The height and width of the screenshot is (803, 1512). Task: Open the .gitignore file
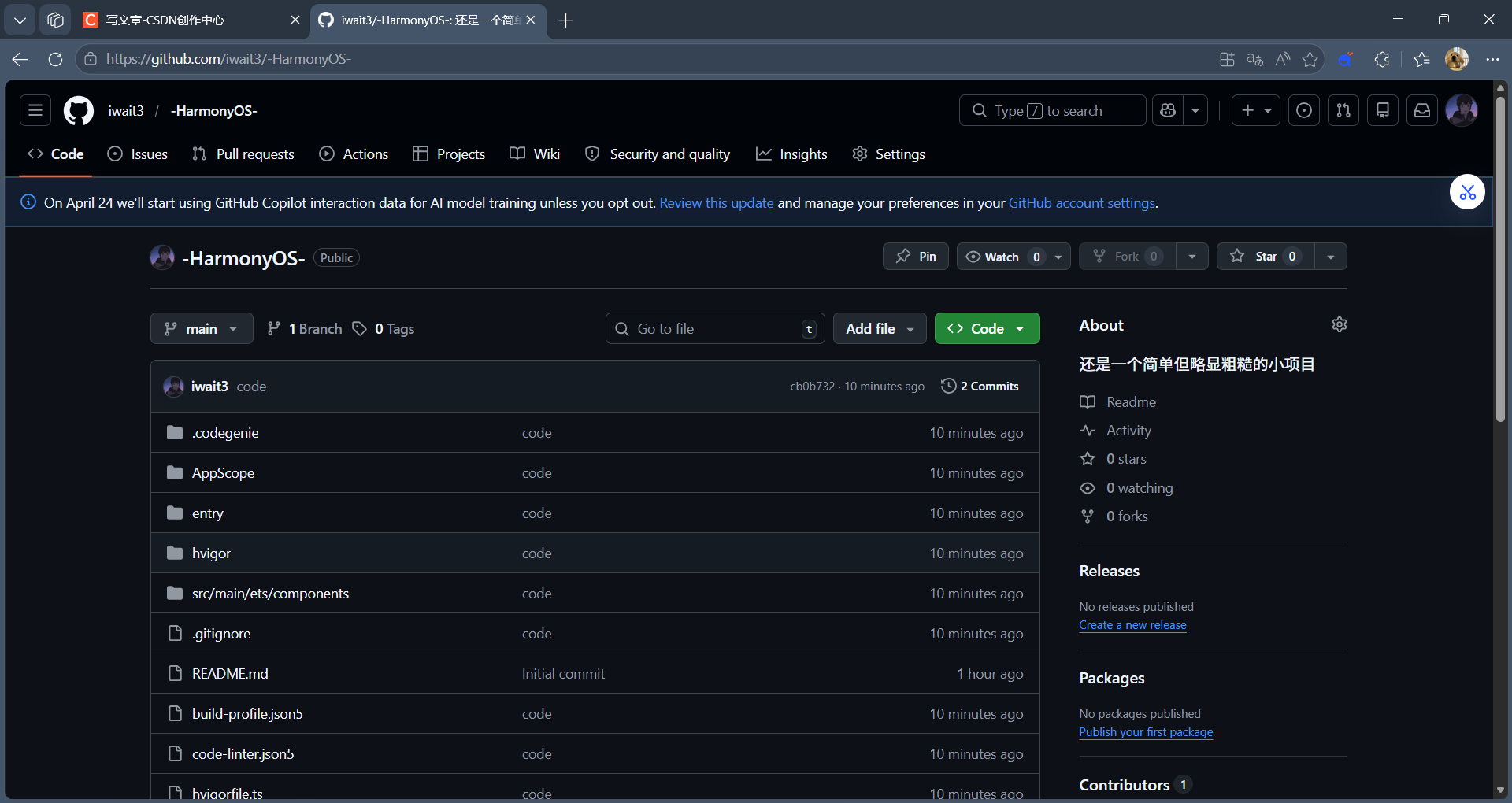[x=221, y=634]
